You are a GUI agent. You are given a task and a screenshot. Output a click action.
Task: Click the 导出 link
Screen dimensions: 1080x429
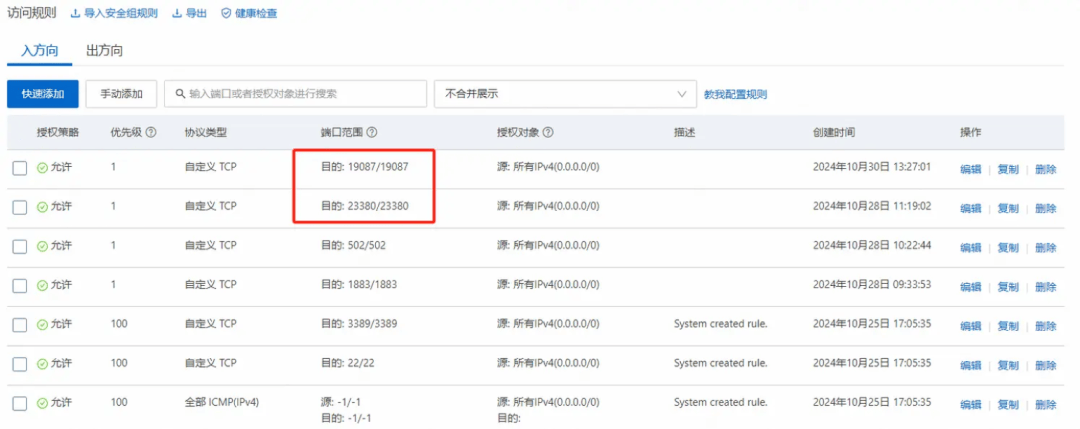tap(196, 14)
